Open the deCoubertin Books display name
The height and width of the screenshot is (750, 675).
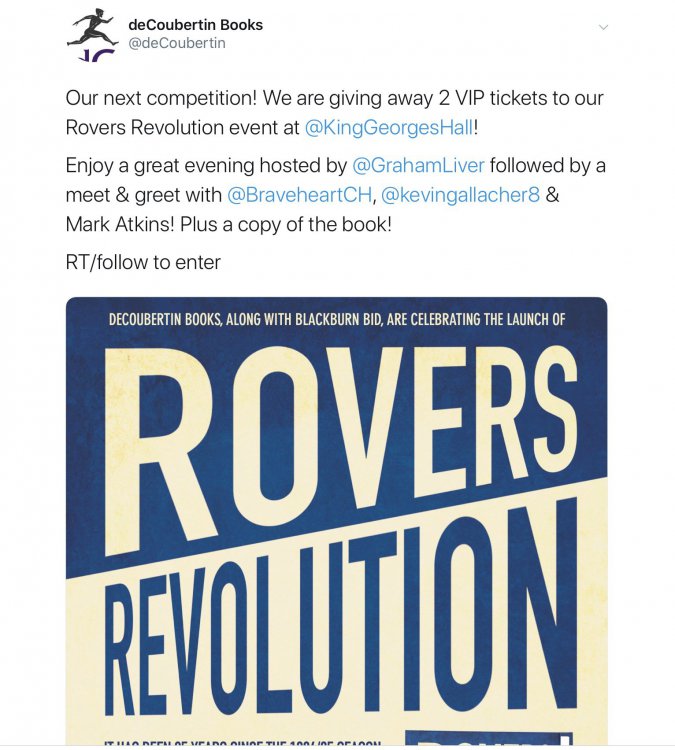(x=196, y=24)
